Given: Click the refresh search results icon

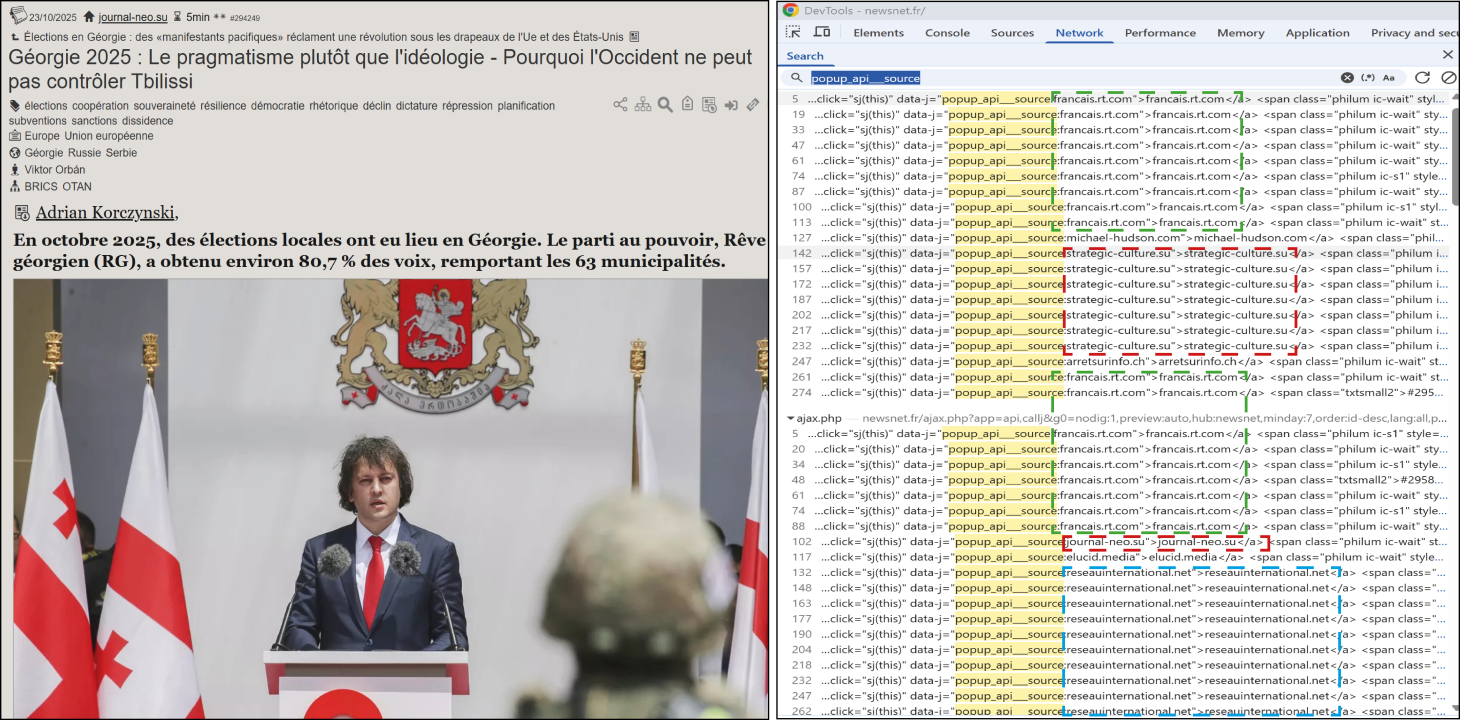Looking at the screenshot, I should pos(1422,78).
